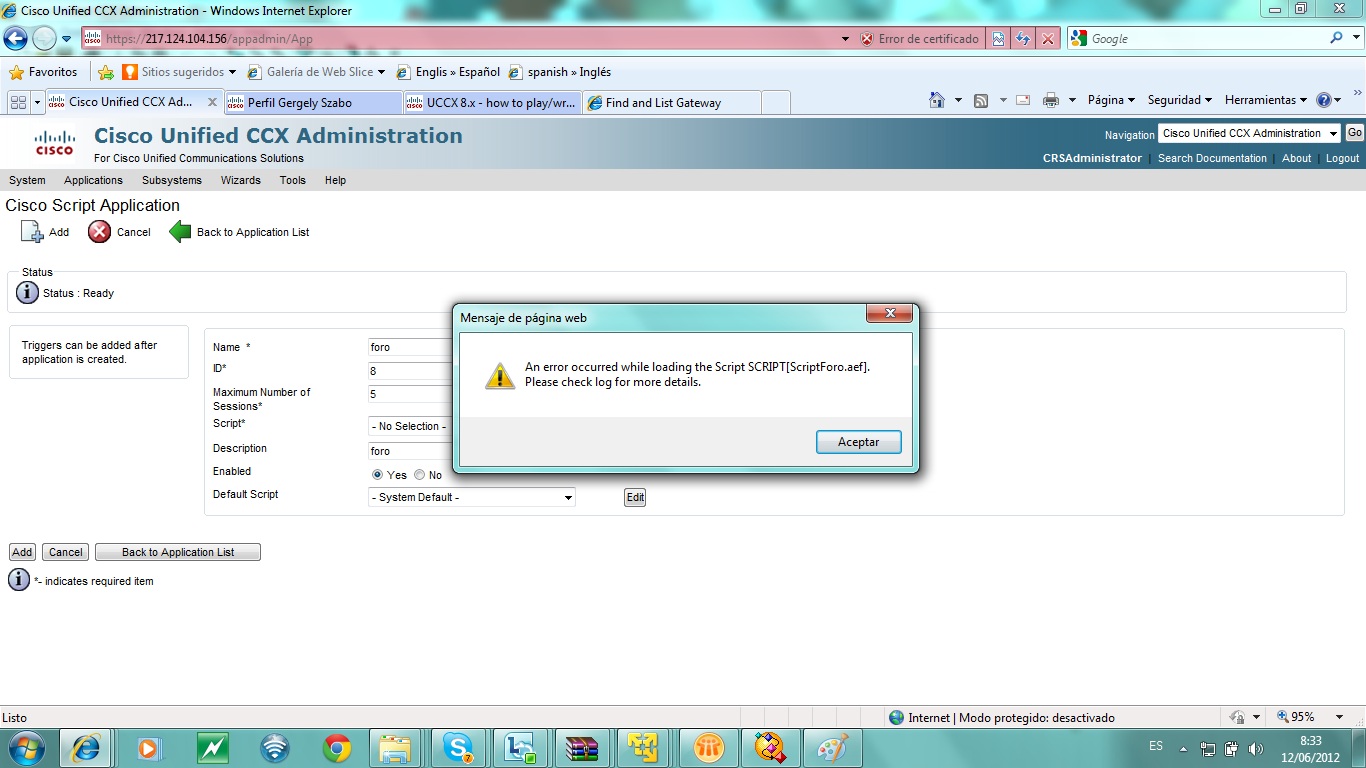Image resolution: width=1366 pixels, height=768 pixels.
Task: Click Aceptar in the error dialog
Action: pos(858,442)
